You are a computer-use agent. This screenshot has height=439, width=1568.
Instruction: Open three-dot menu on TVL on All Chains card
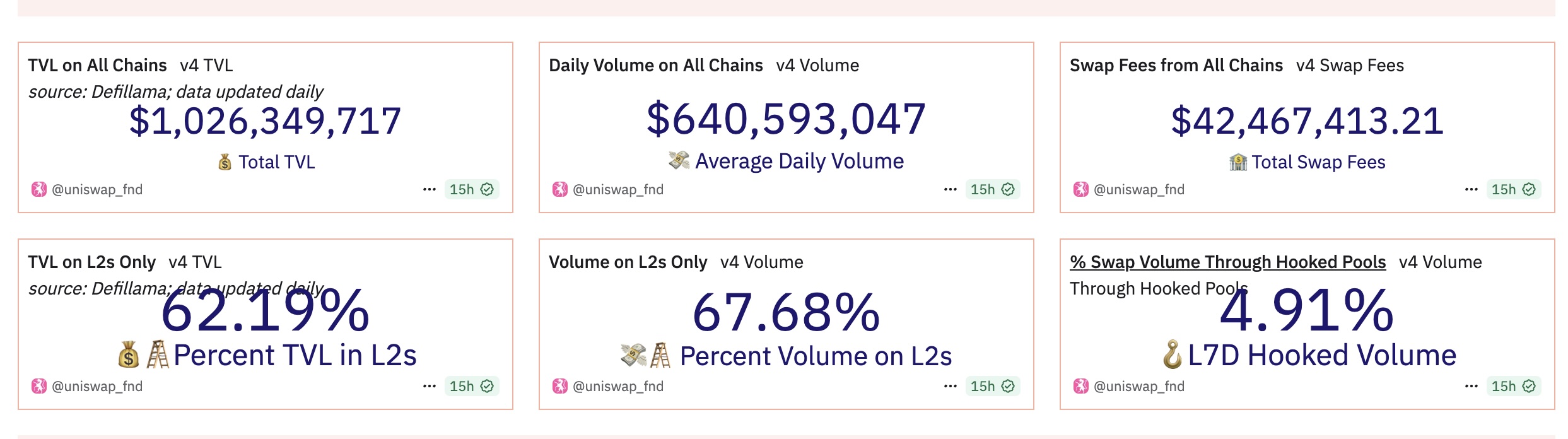430,189
